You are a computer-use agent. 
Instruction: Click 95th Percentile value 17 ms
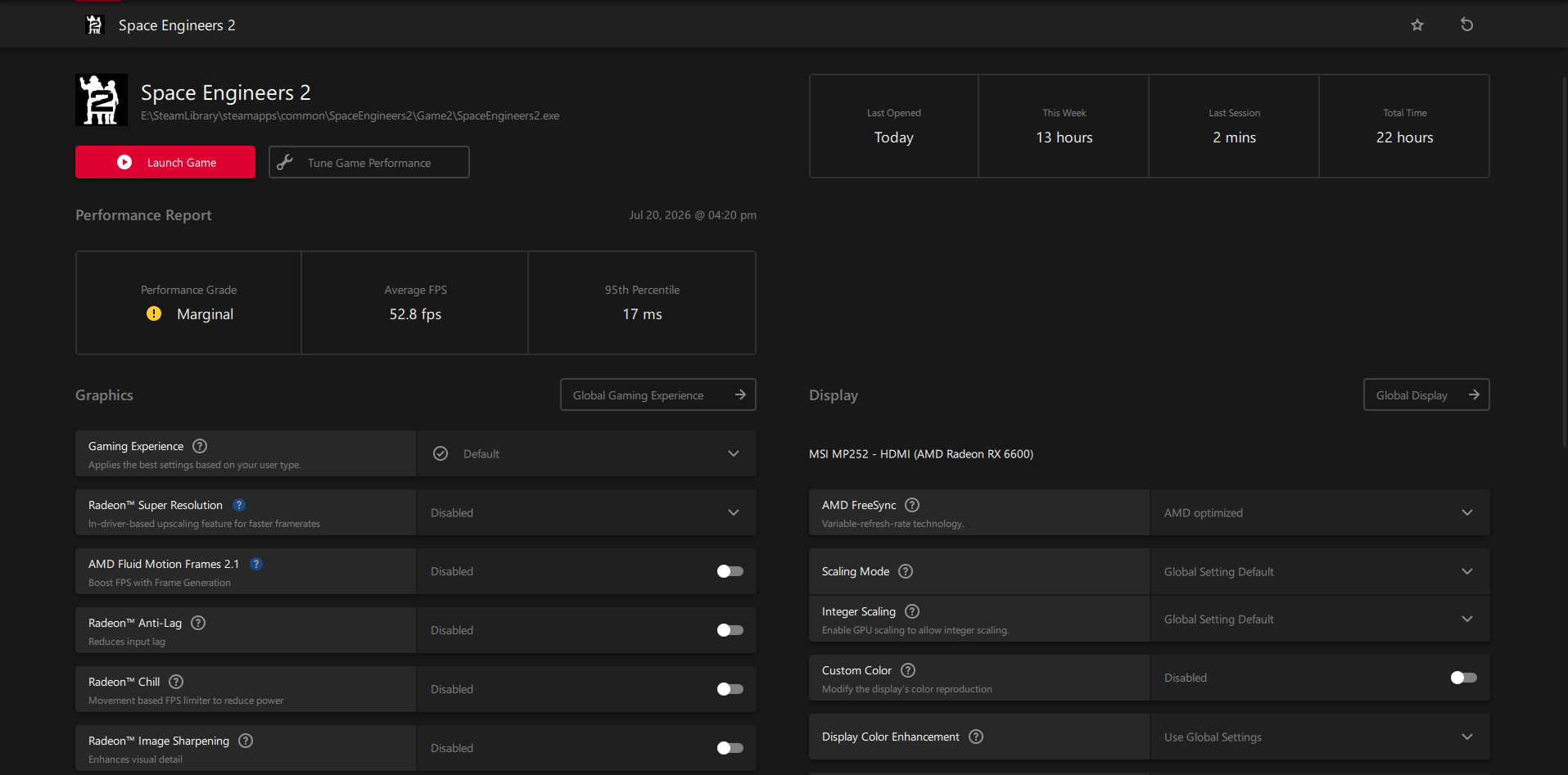pyautogui.click(x=642, y=314)
